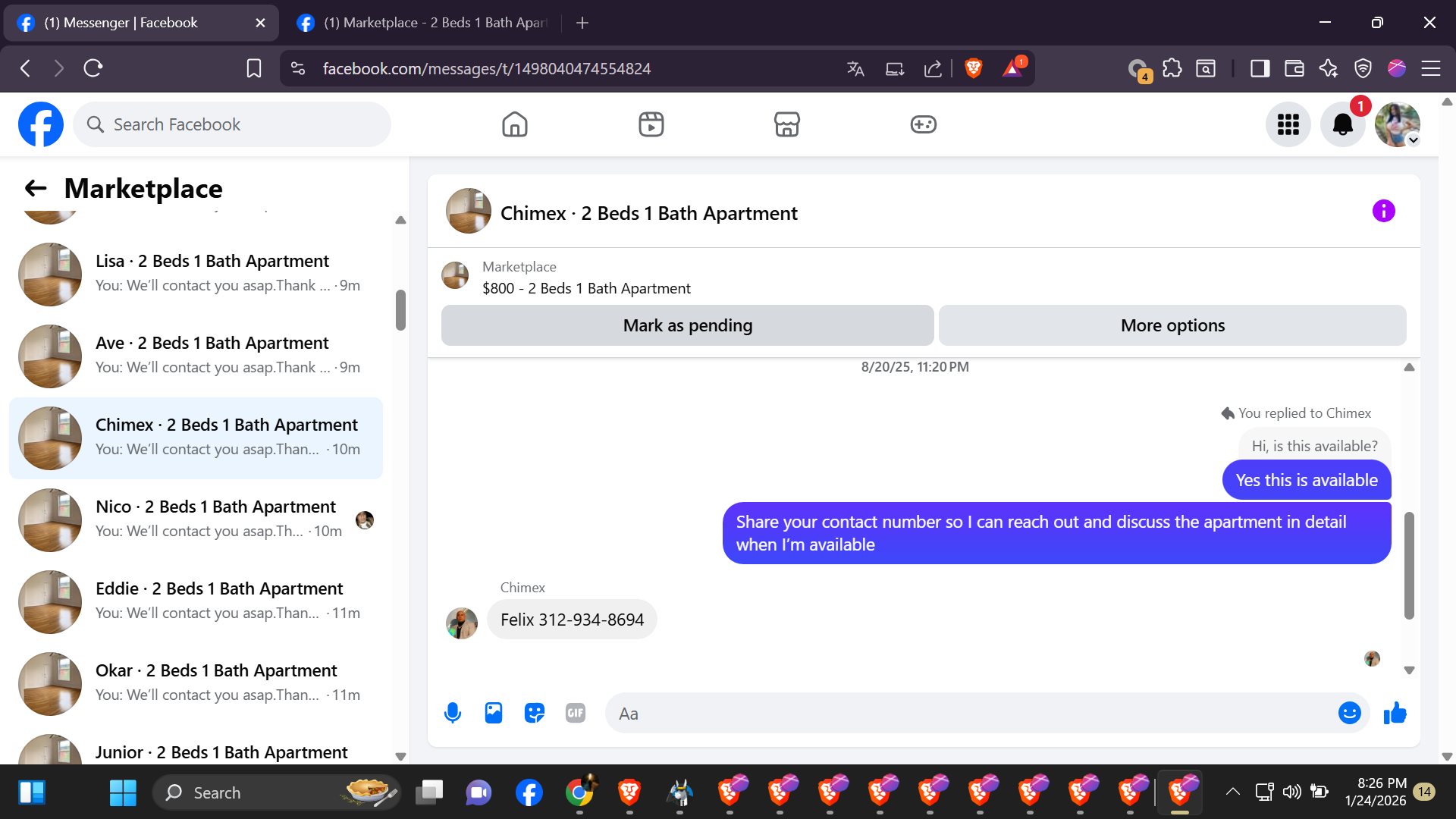Bookmark this page
This screenshot has width=1456, height=819.
(x=254, y=68)
